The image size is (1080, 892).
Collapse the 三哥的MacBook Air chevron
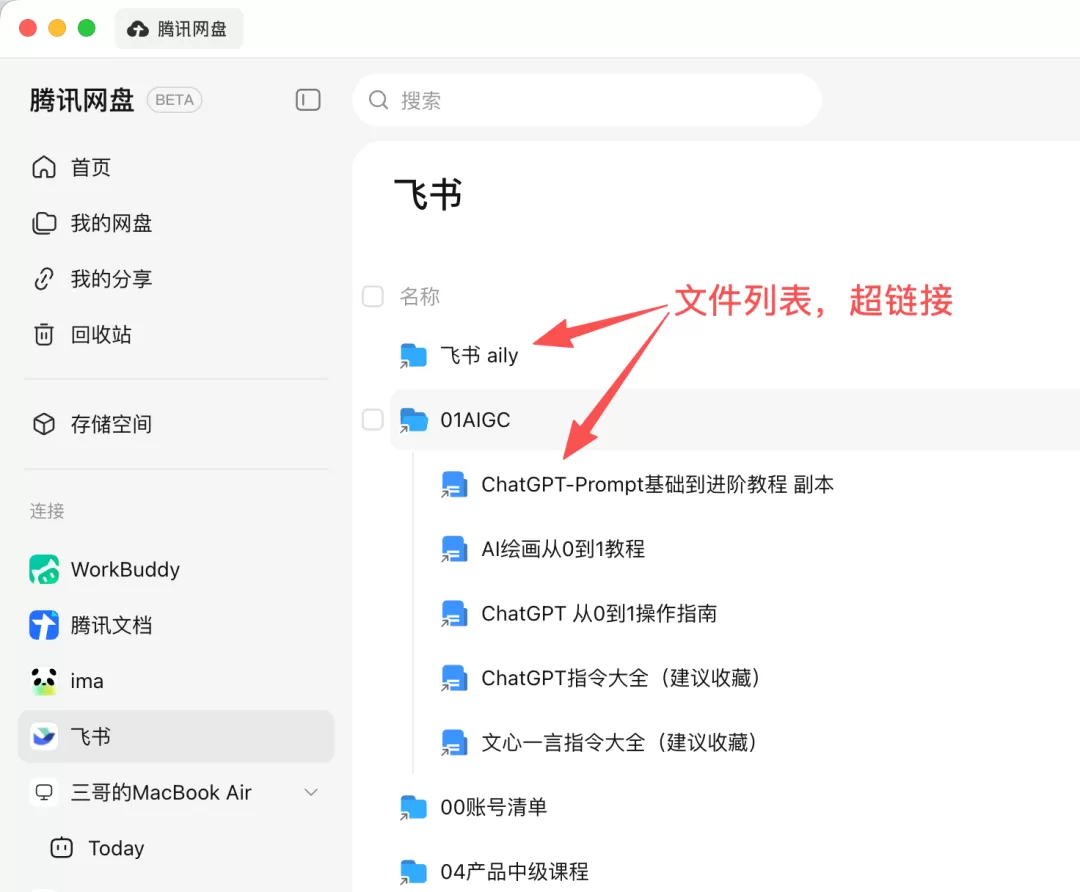(x=311, y=792)
